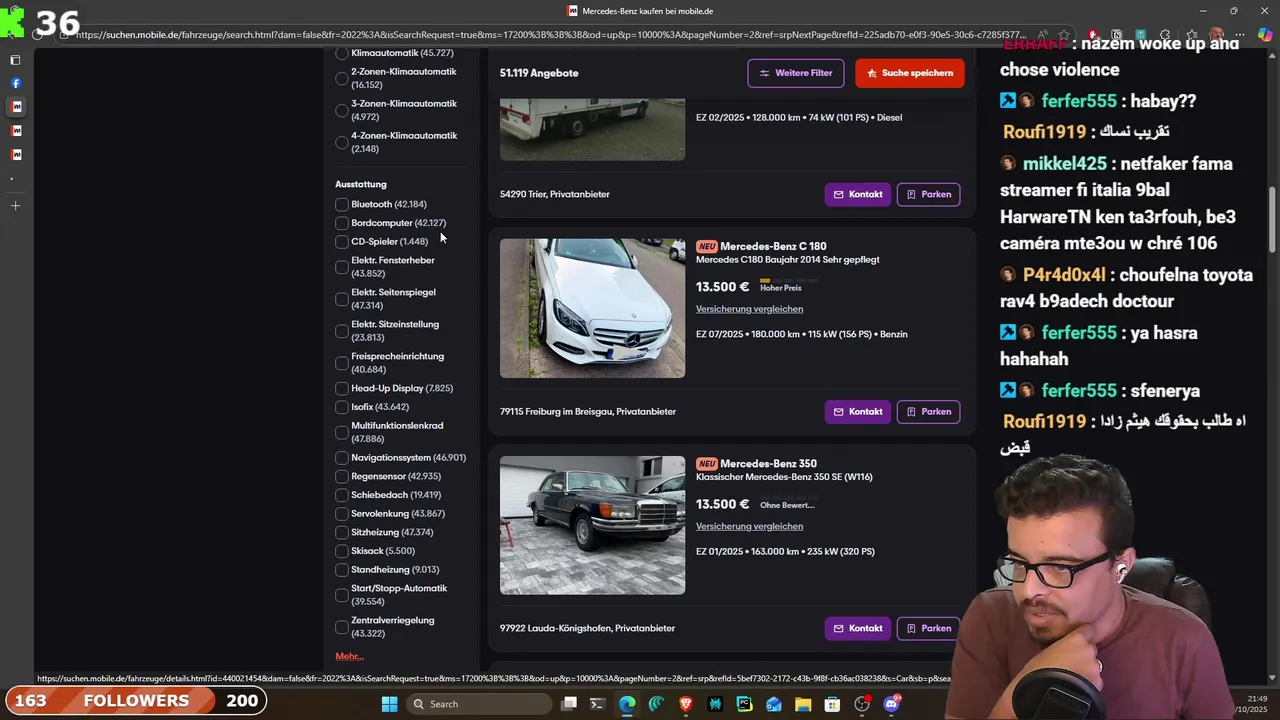Open Outlook from the taskbar
This screenshot has width=1280, height=720.
774,704
